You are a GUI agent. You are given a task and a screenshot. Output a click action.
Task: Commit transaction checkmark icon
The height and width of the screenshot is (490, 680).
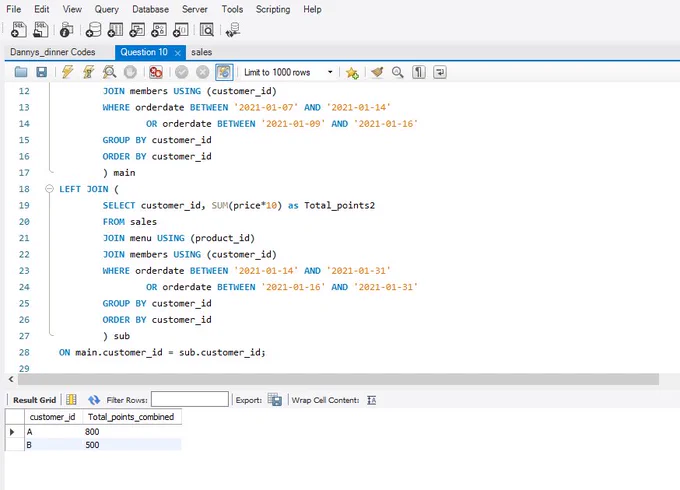click(182, 72)
